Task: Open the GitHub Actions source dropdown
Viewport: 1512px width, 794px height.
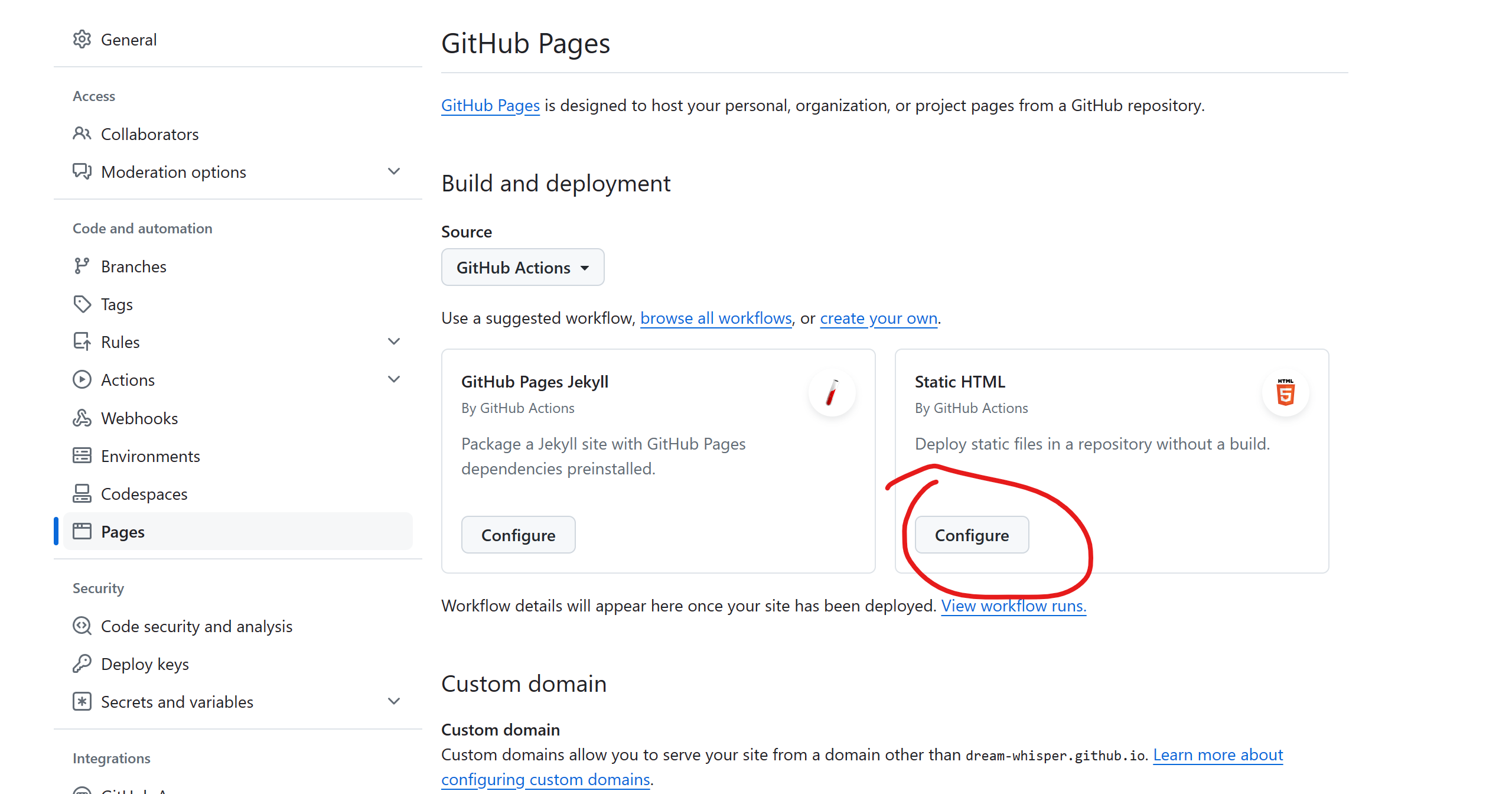Action: (522, 268)
